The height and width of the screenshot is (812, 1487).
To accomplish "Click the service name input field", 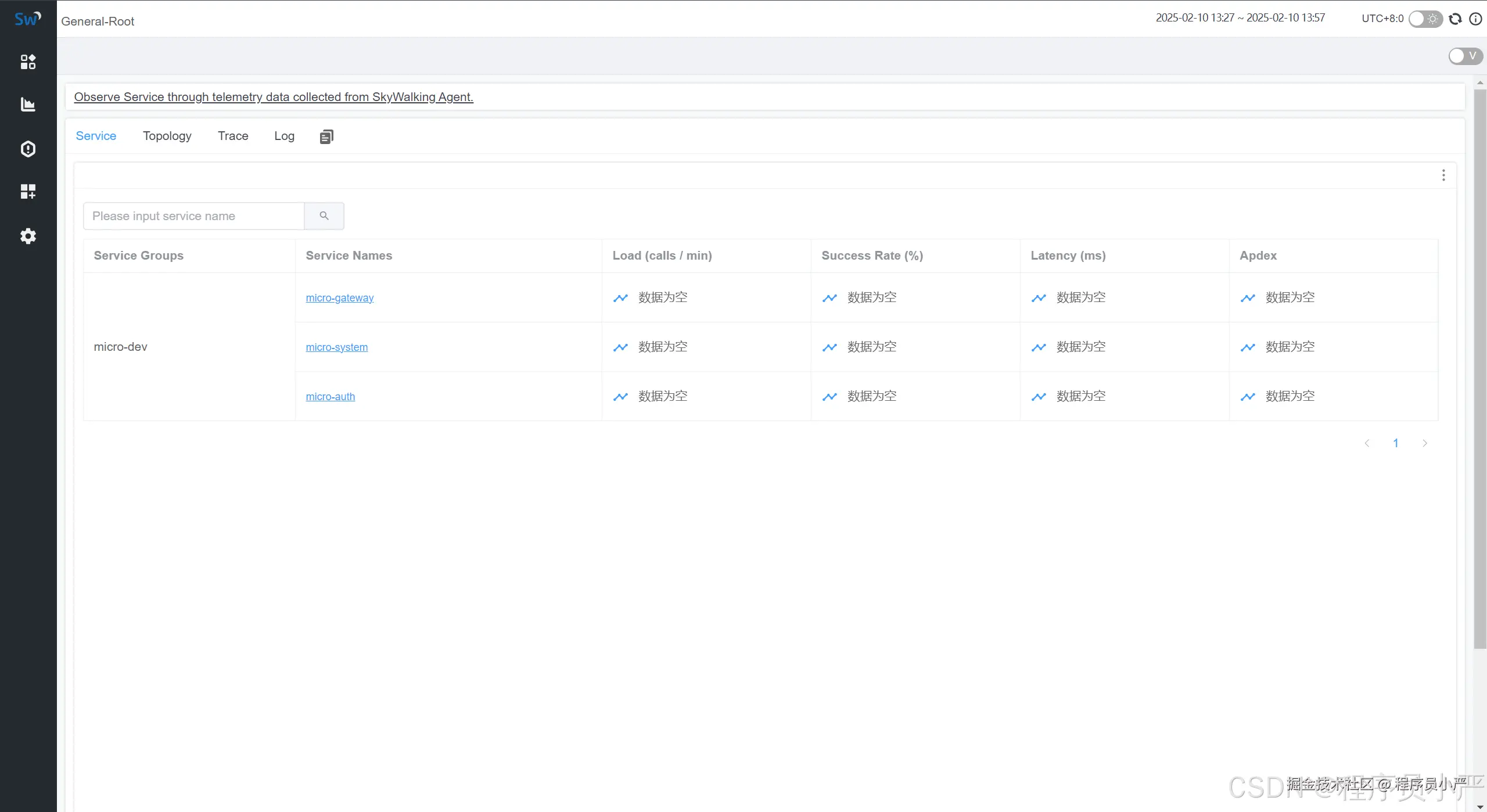I will (194, 216).
